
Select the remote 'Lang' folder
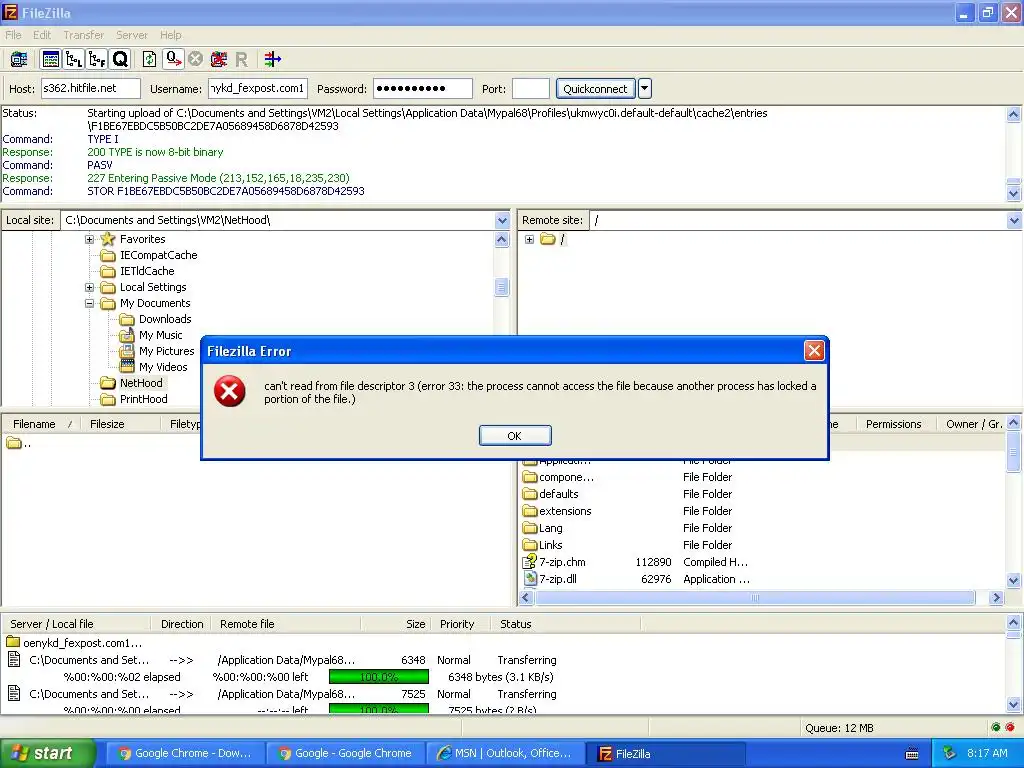550,528
